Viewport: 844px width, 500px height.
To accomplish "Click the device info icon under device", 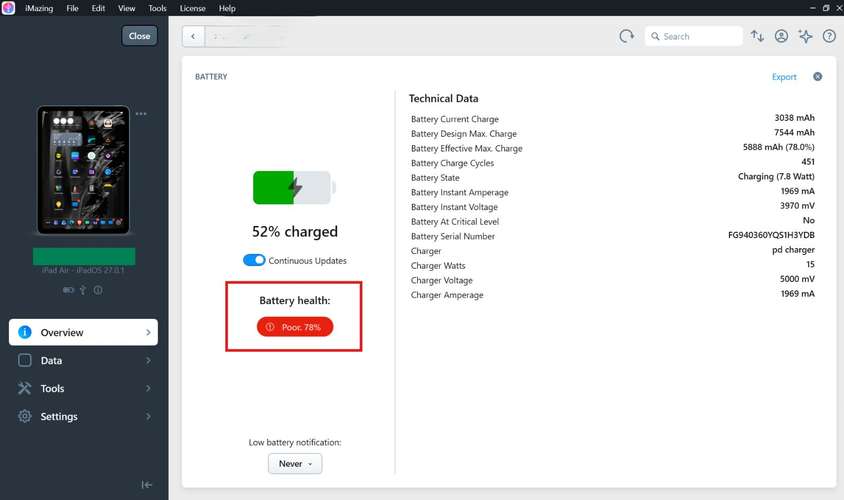I will point(98,290).
